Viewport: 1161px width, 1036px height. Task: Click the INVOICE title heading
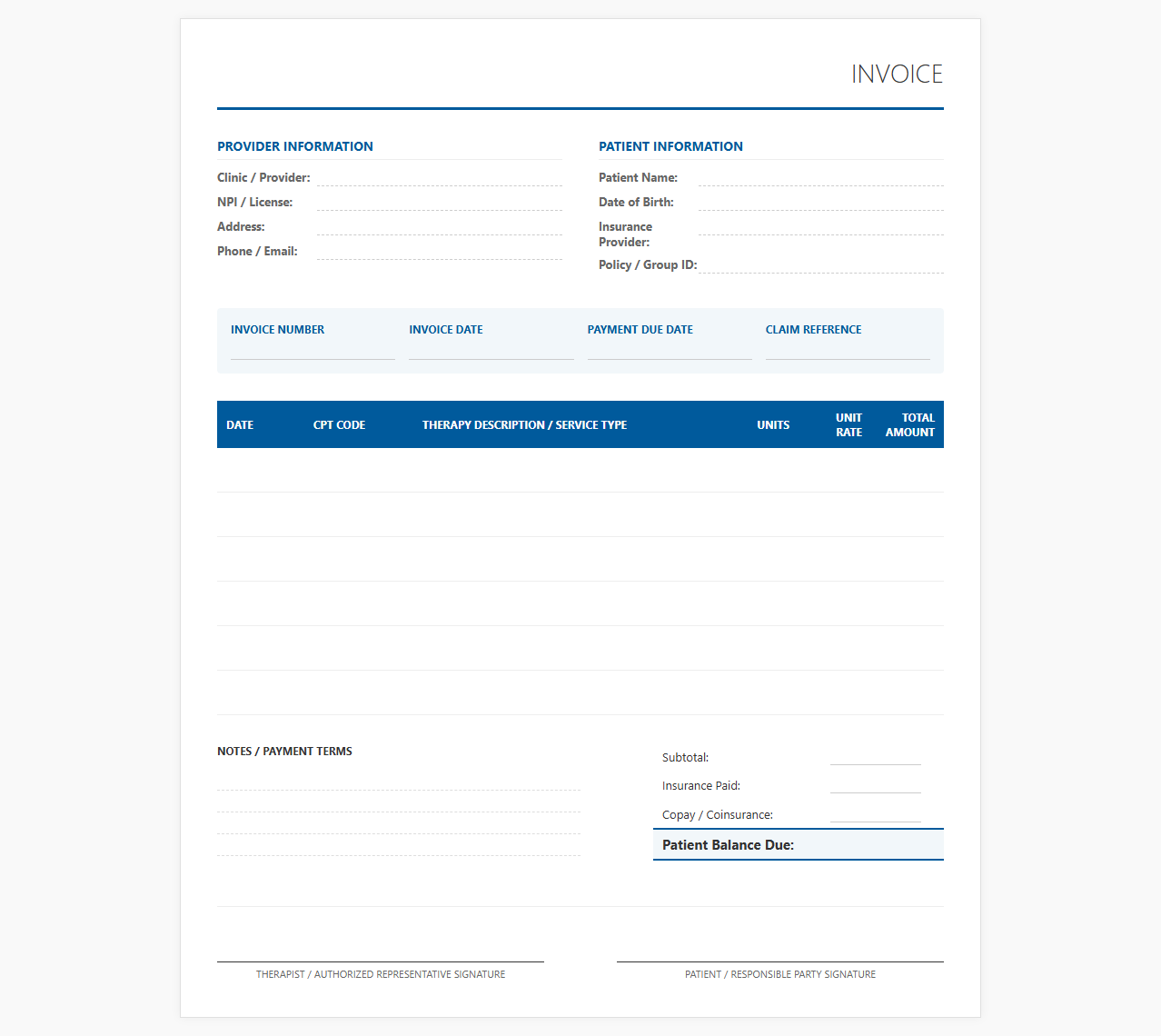point(897,74)
